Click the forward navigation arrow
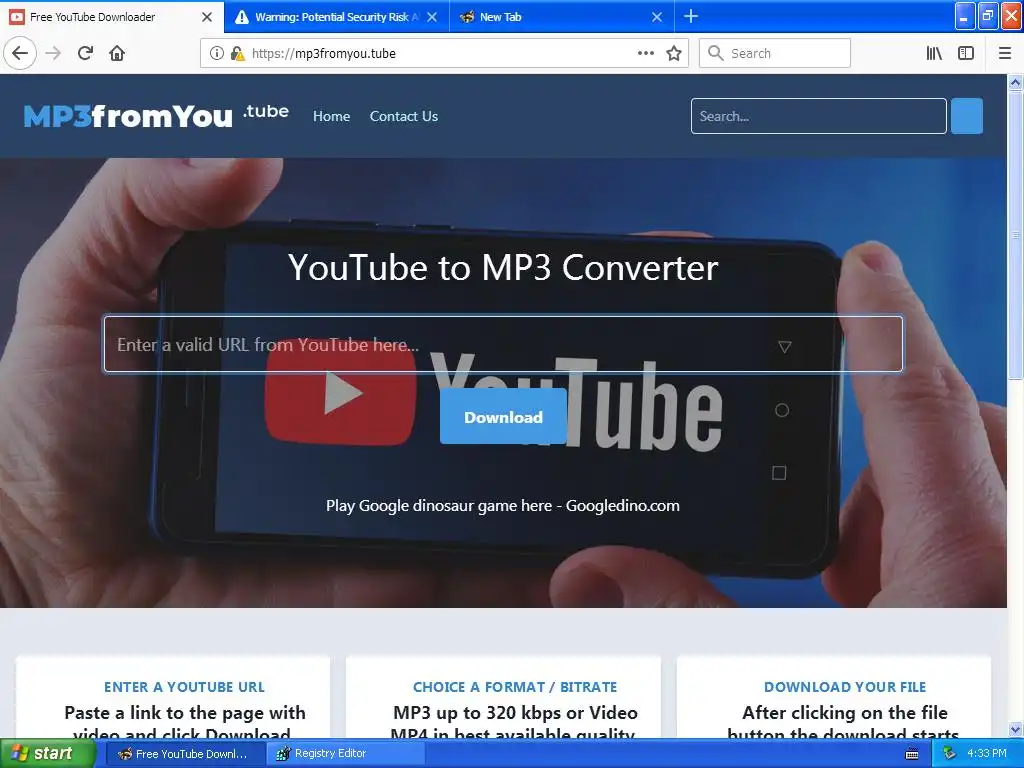The width and height of the screenshot is (1024, 768). tap(53, 53)
